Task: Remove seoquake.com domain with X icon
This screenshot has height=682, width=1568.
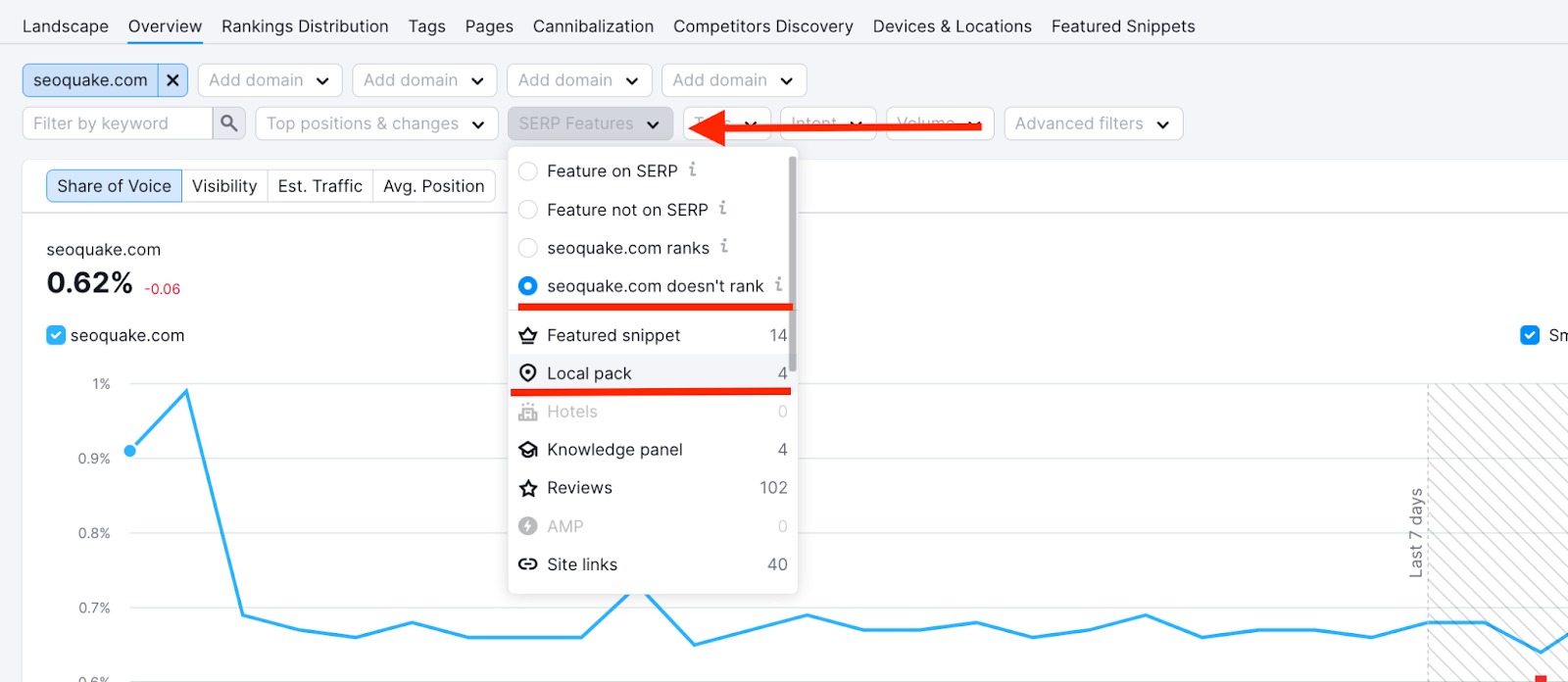Action: click(172, 80)
